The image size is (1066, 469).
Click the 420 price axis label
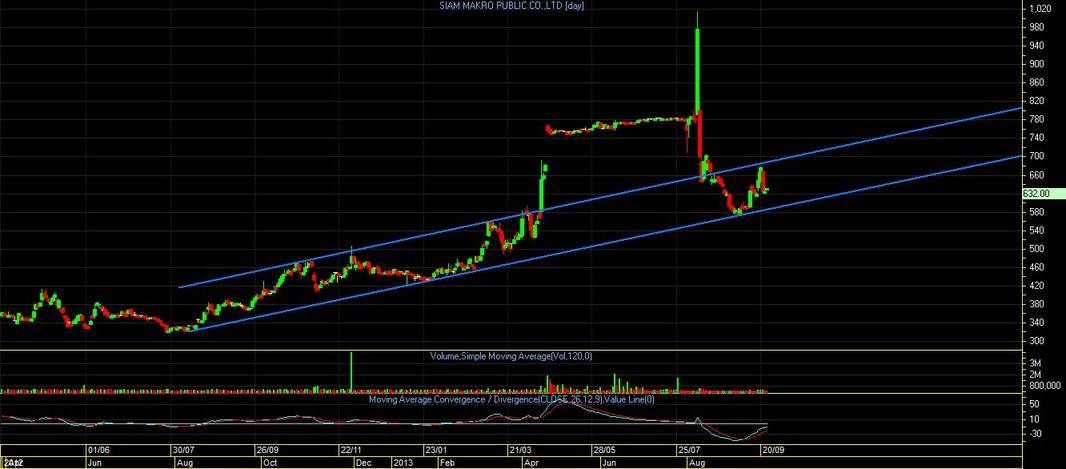click(x=1037, y=286)
